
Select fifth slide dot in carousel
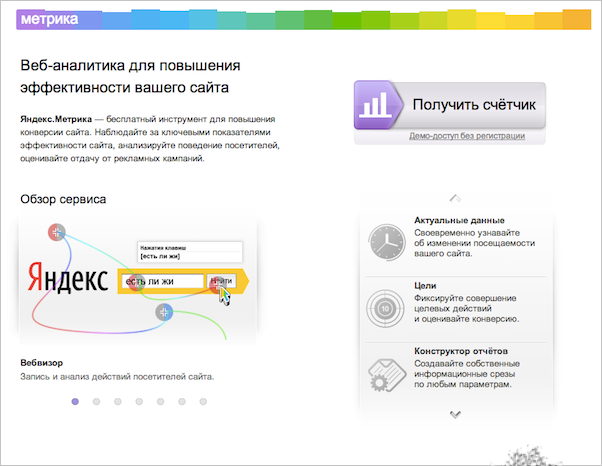(160, 402)
